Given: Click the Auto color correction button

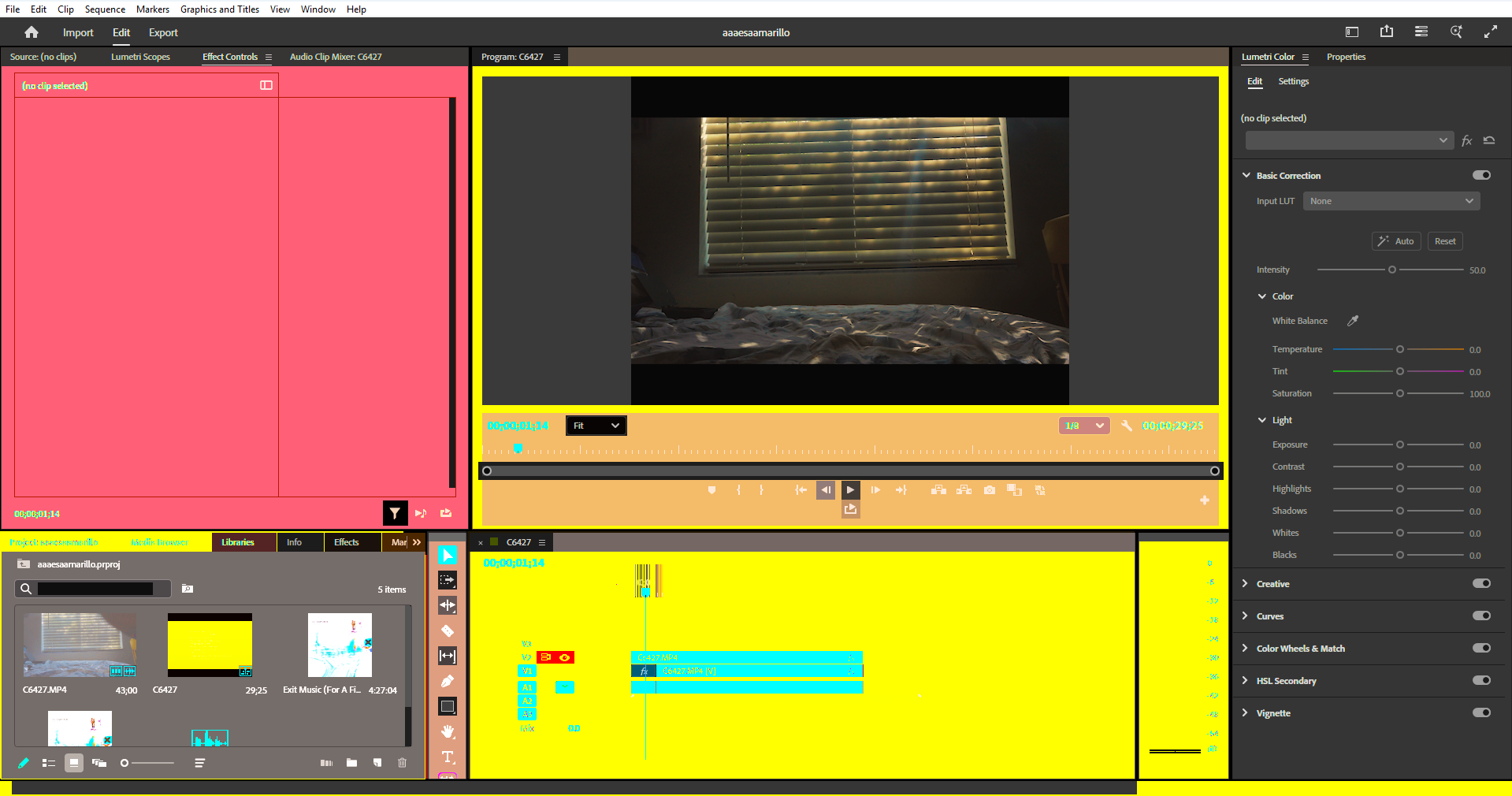Looking at the screenshot, I should point(1395,241).
